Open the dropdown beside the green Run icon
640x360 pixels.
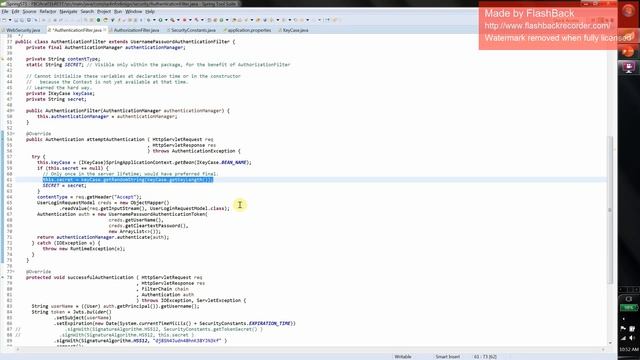pyautogui.click(x=166, y=20)
